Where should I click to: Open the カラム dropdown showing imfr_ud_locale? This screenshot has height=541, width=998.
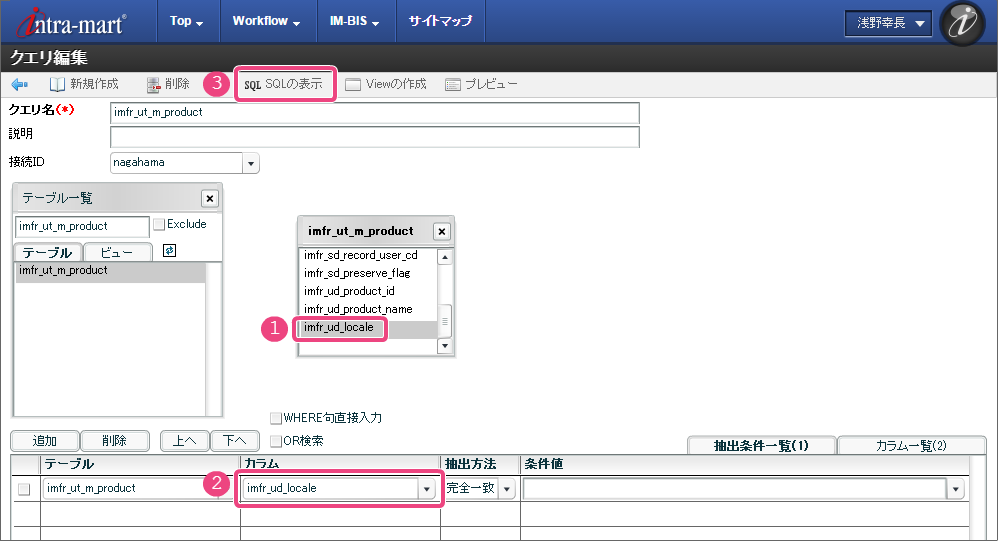426,489
